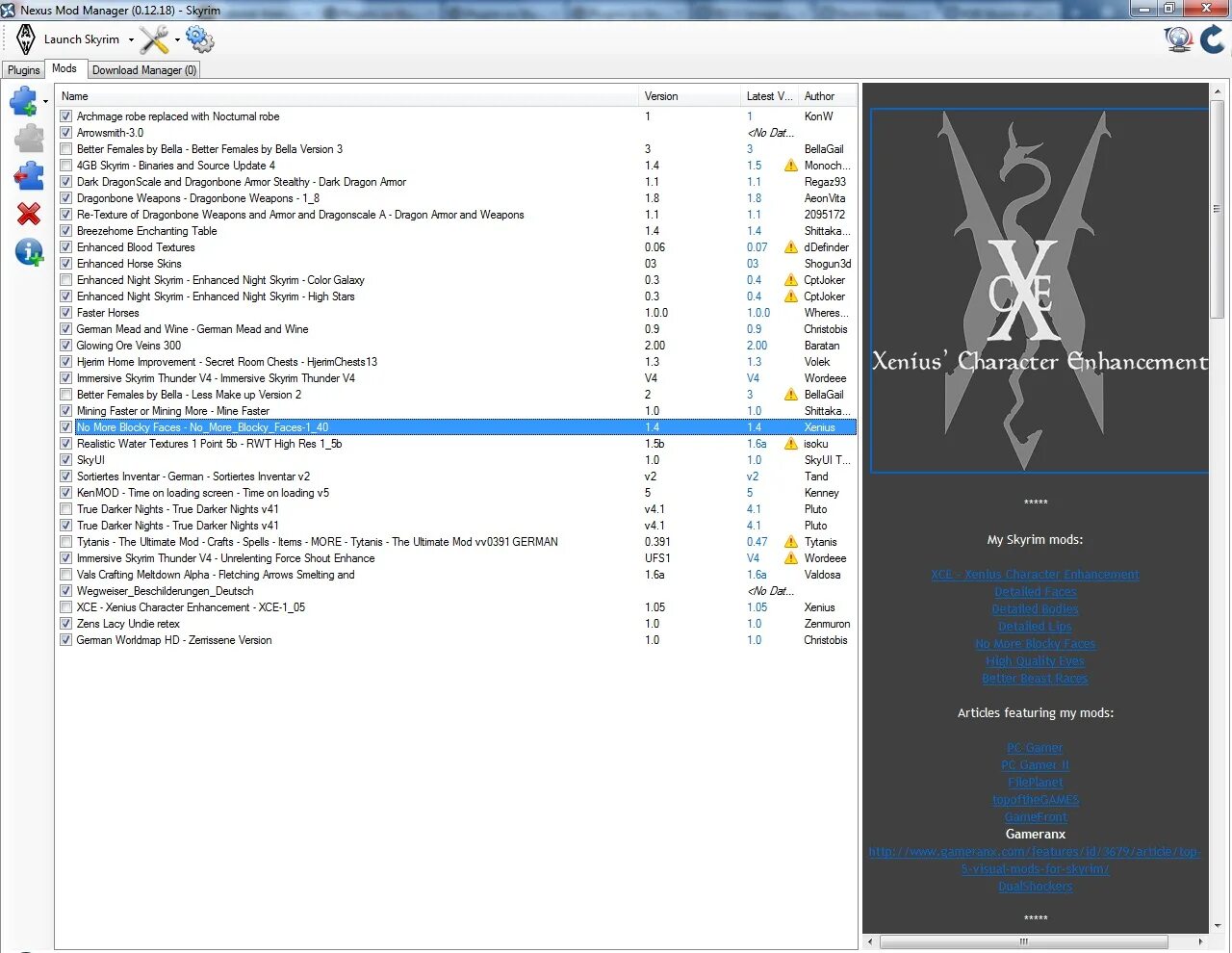
Task: Open the FilePlanet article link
Action: [1035, 783]
